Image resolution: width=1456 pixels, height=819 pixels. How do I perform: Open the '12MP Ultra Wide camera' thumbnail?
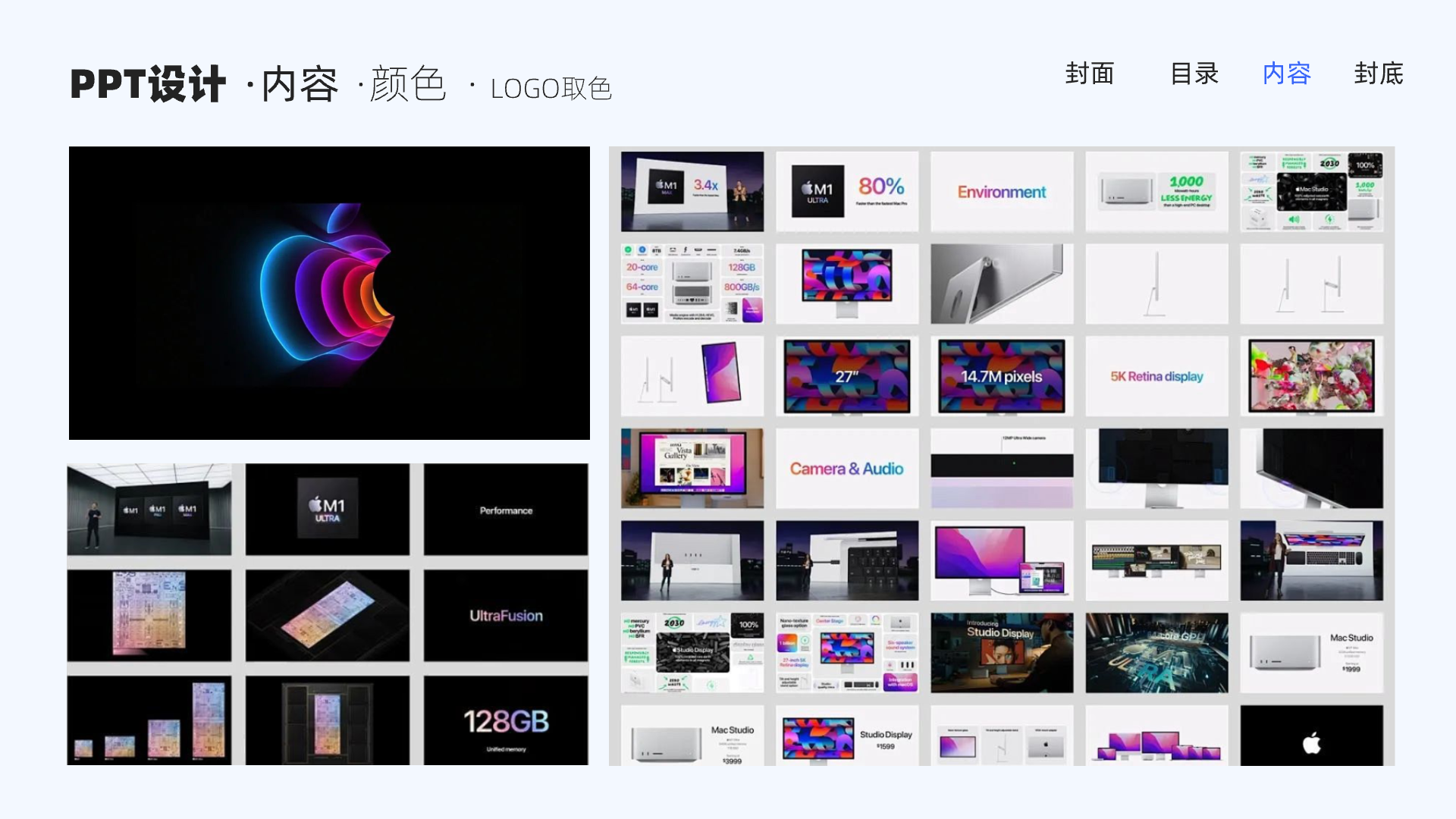(x=1002, y=469)
